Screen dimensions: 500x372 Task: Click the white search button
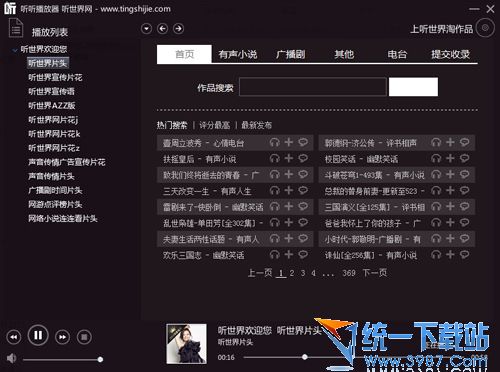(413, 87)
